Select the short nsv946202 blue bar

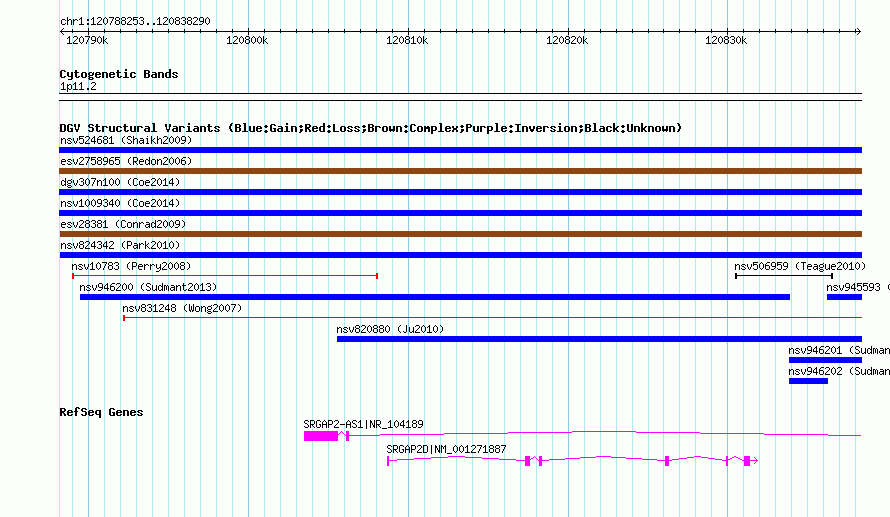coord(808,381)
